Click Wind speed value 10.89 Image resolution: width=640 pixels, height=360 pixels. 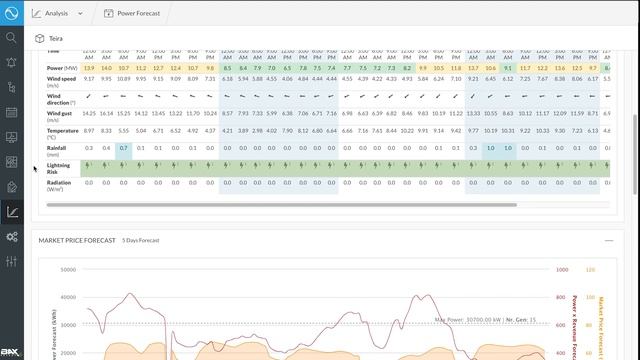pos(124,79)
